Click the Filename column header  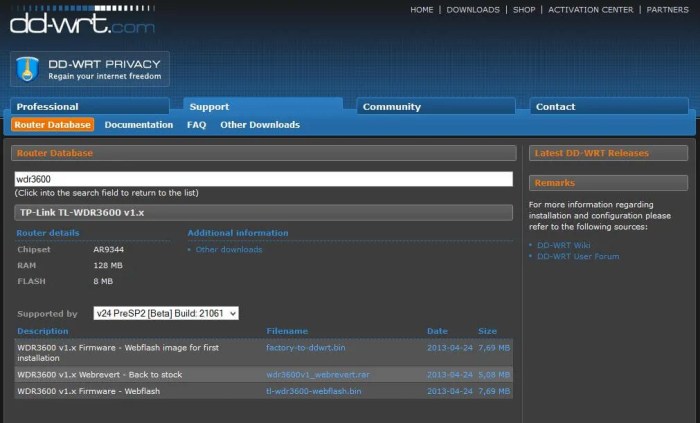(287, 331)
